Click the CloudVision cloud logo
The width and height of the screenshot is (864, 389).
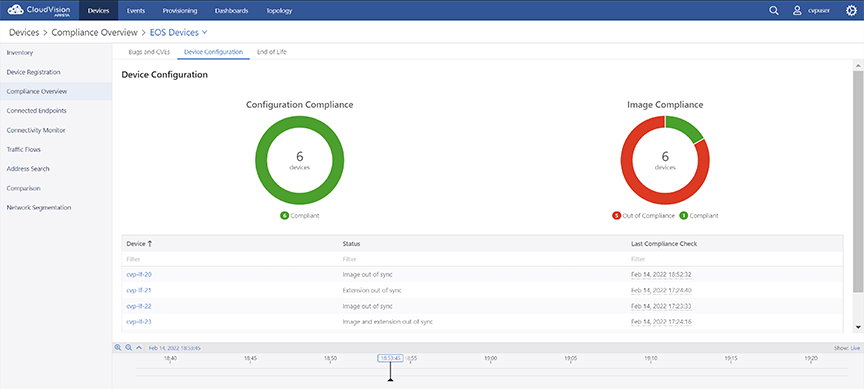click(x=15, y=9)
